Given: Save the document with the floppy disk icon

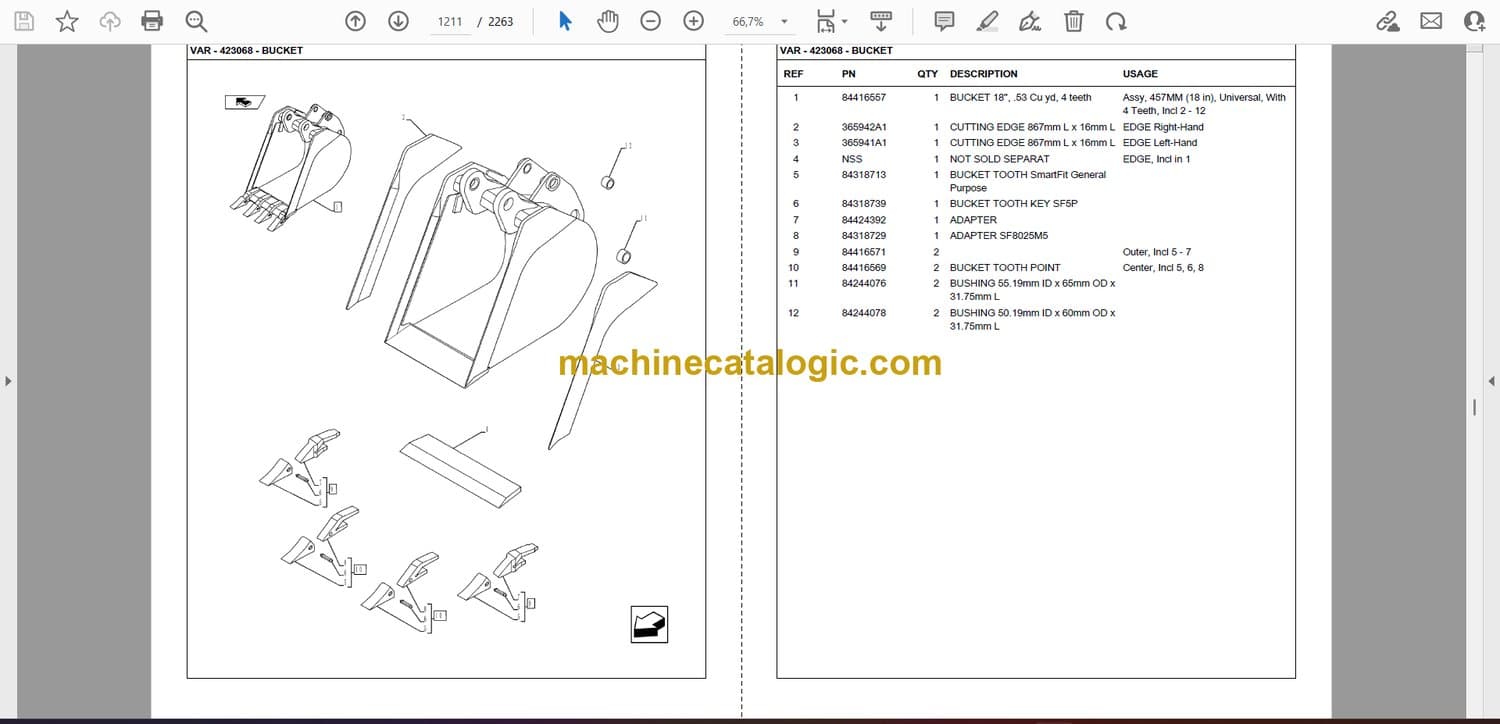Looking at the screenshot, I should (x=24, y=21).
